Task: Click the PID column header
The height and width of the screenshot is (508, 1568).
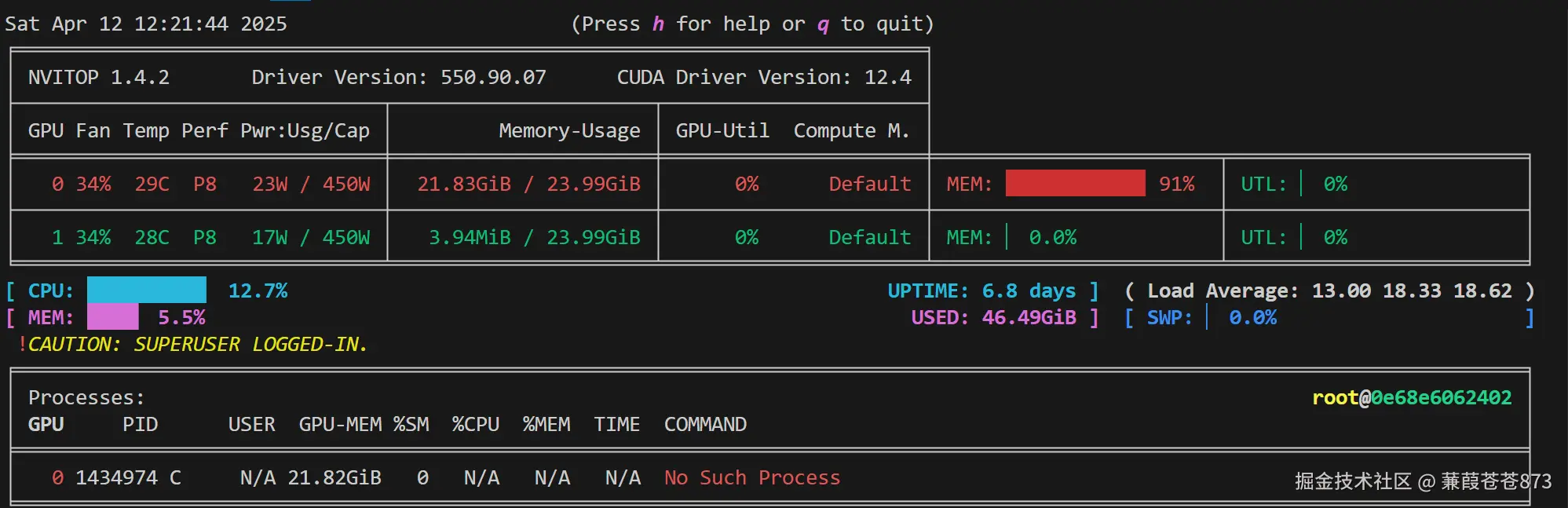Action: point(140,424)
